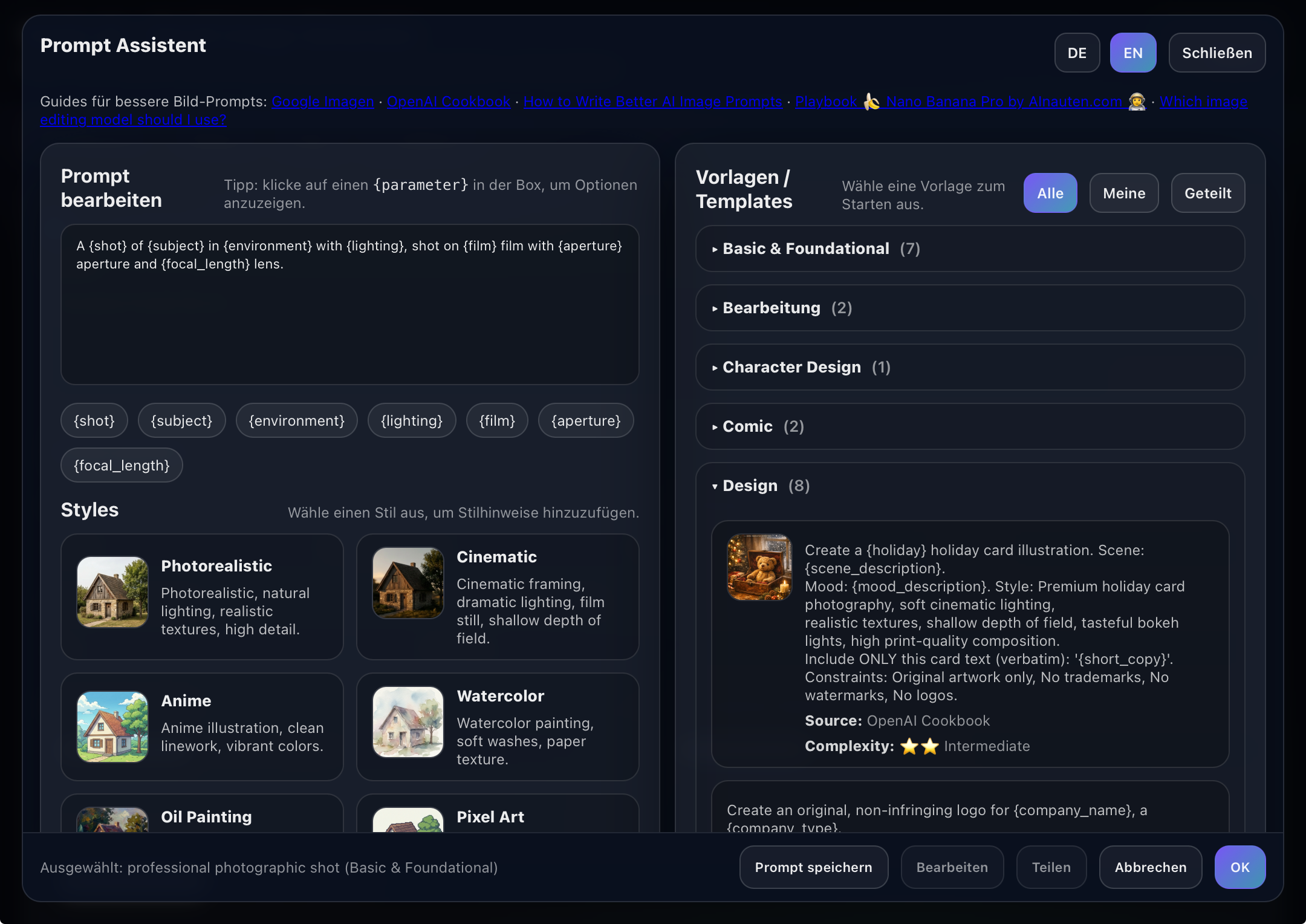The width and height of the screenshot is (1306, 924).
Task: Choose the Pixel Art style card
Action: pyautogui.click(x=498, y=814)
